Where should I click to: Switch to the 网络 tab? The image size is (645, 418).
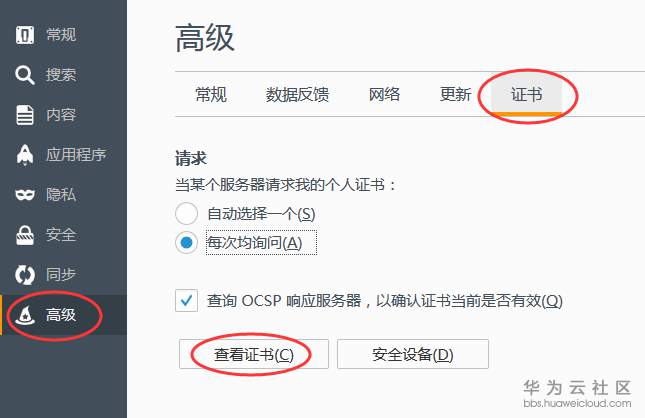[384, 95]
